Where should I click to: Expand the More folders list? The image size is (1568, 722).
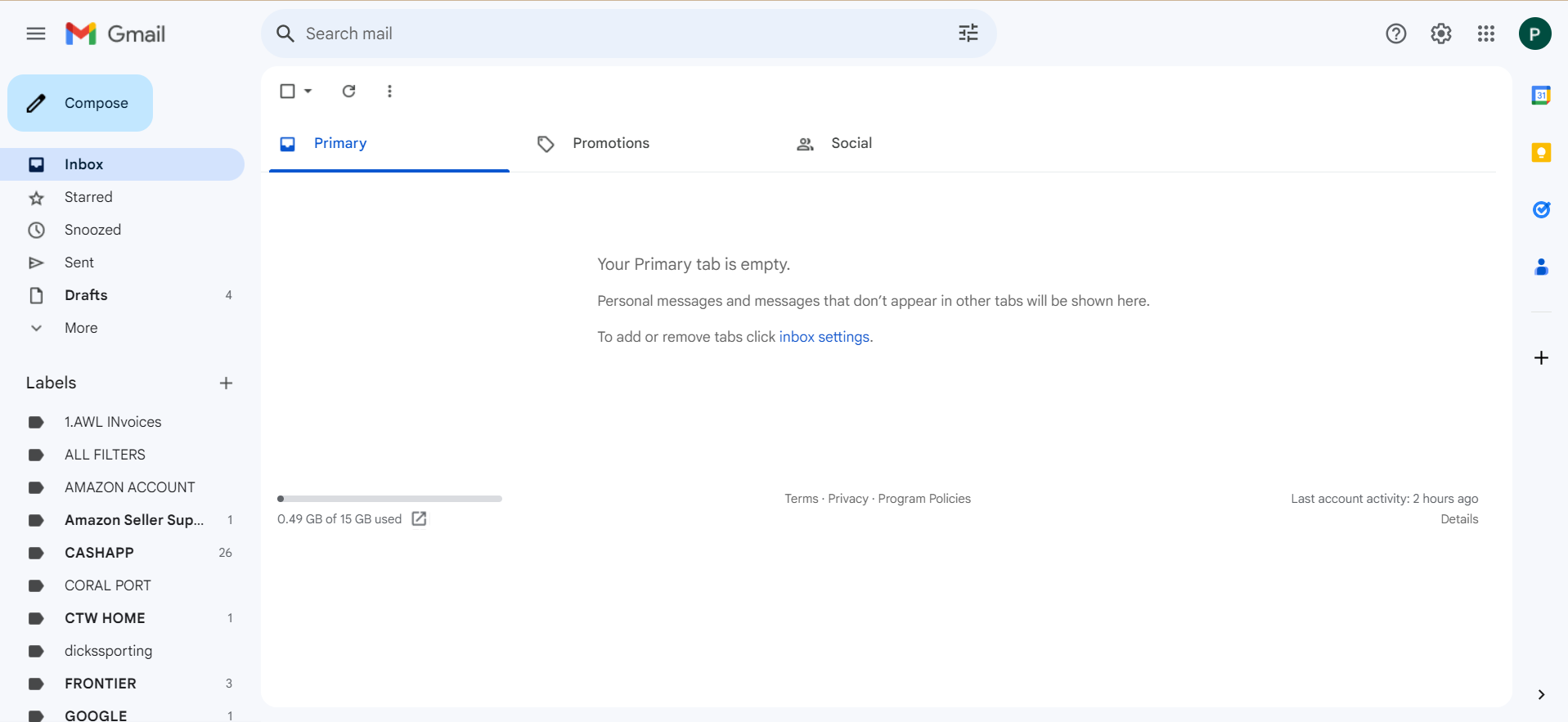[x=81, y=328]
